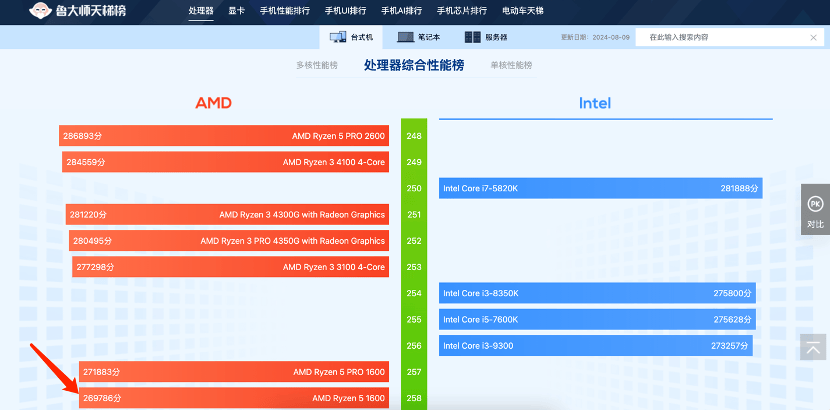Switch to 多核性能榜 tab
This screenshot has width=830, height=410.
click(316, 65)
